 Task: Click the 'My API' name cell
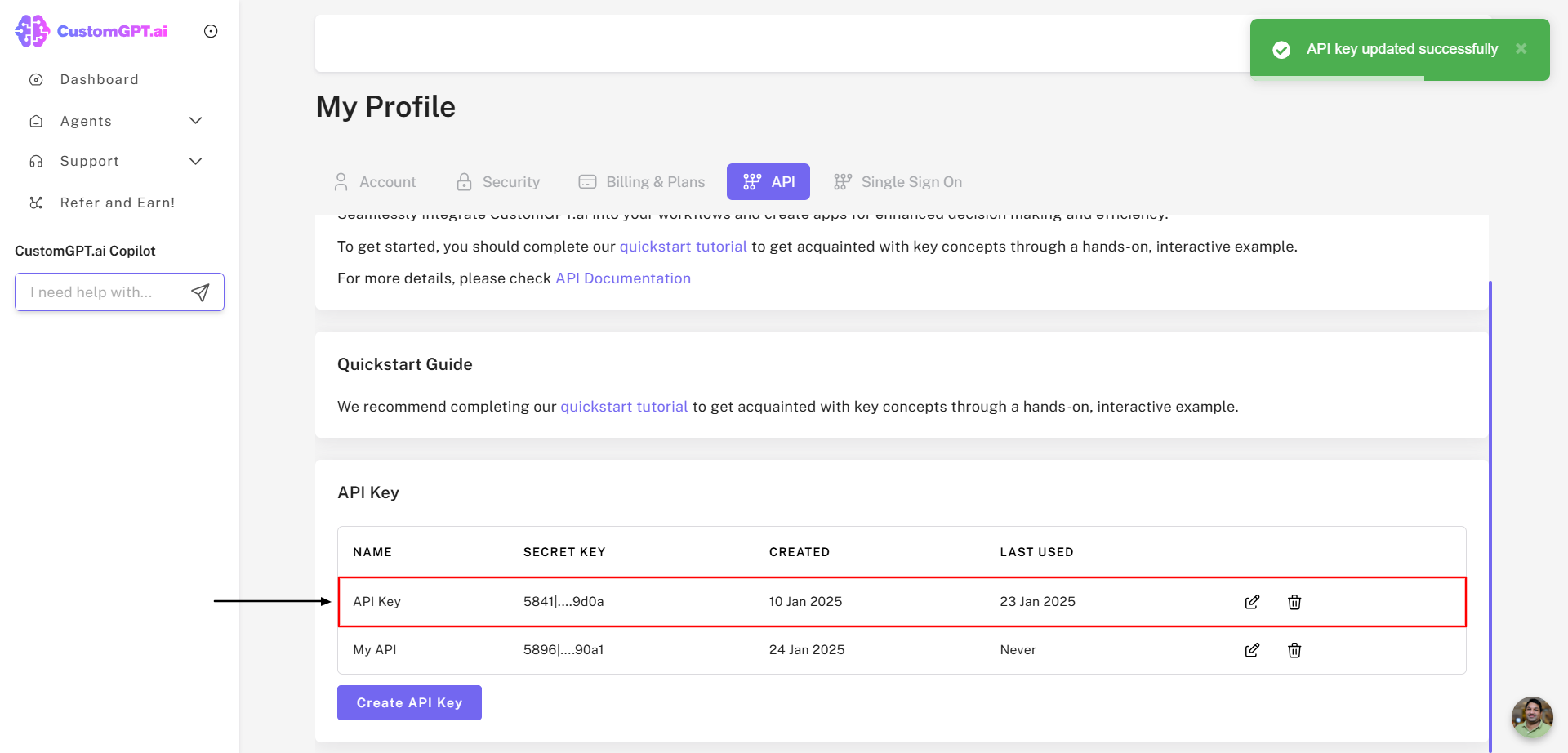375,650
